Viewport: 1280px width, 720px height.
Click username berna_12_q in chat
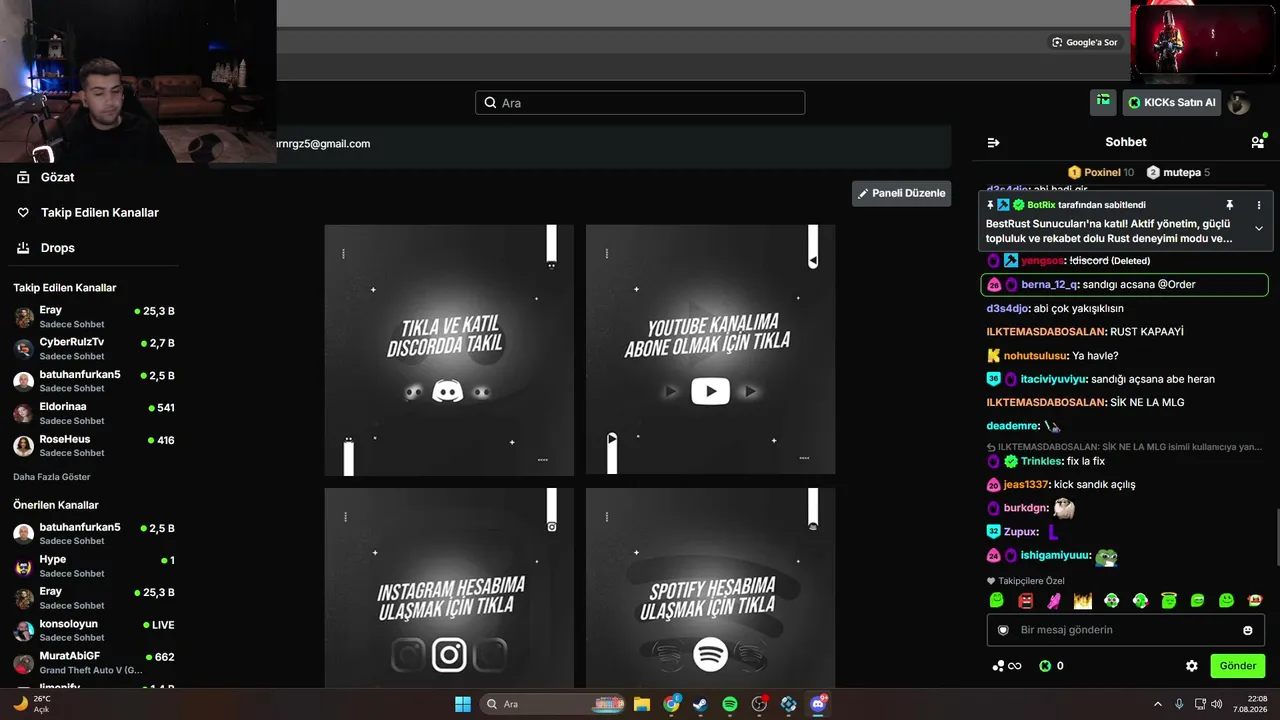[1050, 285]
